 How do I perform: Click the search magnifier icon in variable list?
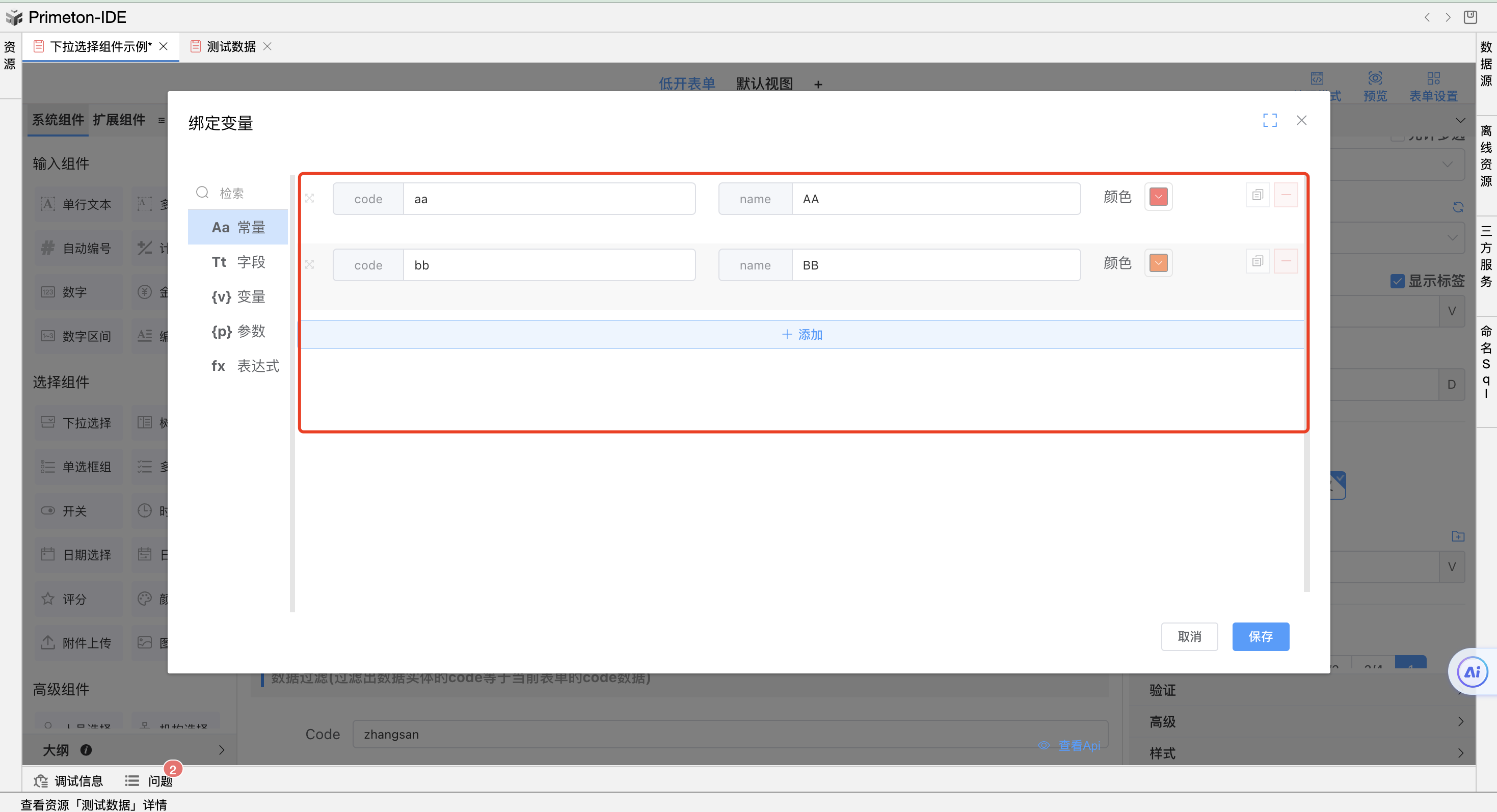[x=202, y=192]
